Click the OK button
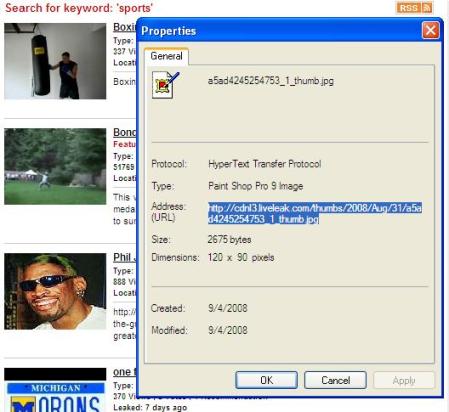Viewport: 449px width, 412px height. [266, 380]
